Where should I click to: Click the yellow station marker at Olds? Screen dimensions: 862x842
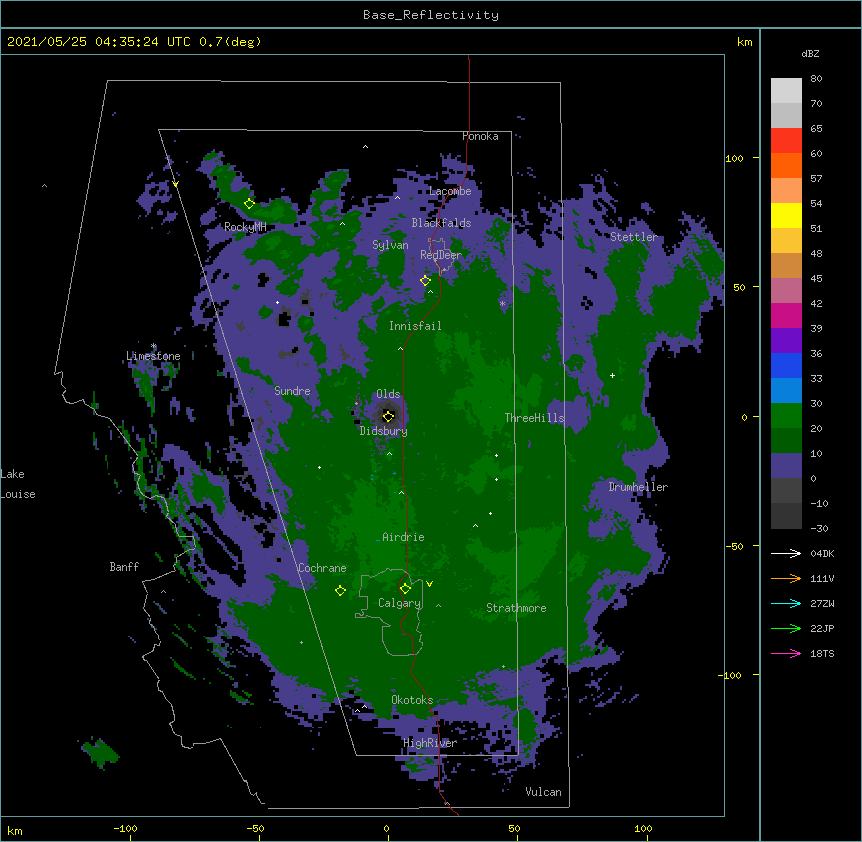pos(388,416)
